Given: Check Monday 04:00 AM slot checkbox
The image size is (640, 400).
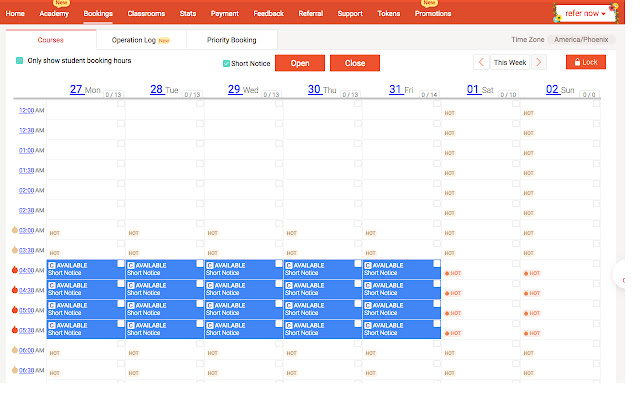Looking at the screenshot, I should [121, 264].
